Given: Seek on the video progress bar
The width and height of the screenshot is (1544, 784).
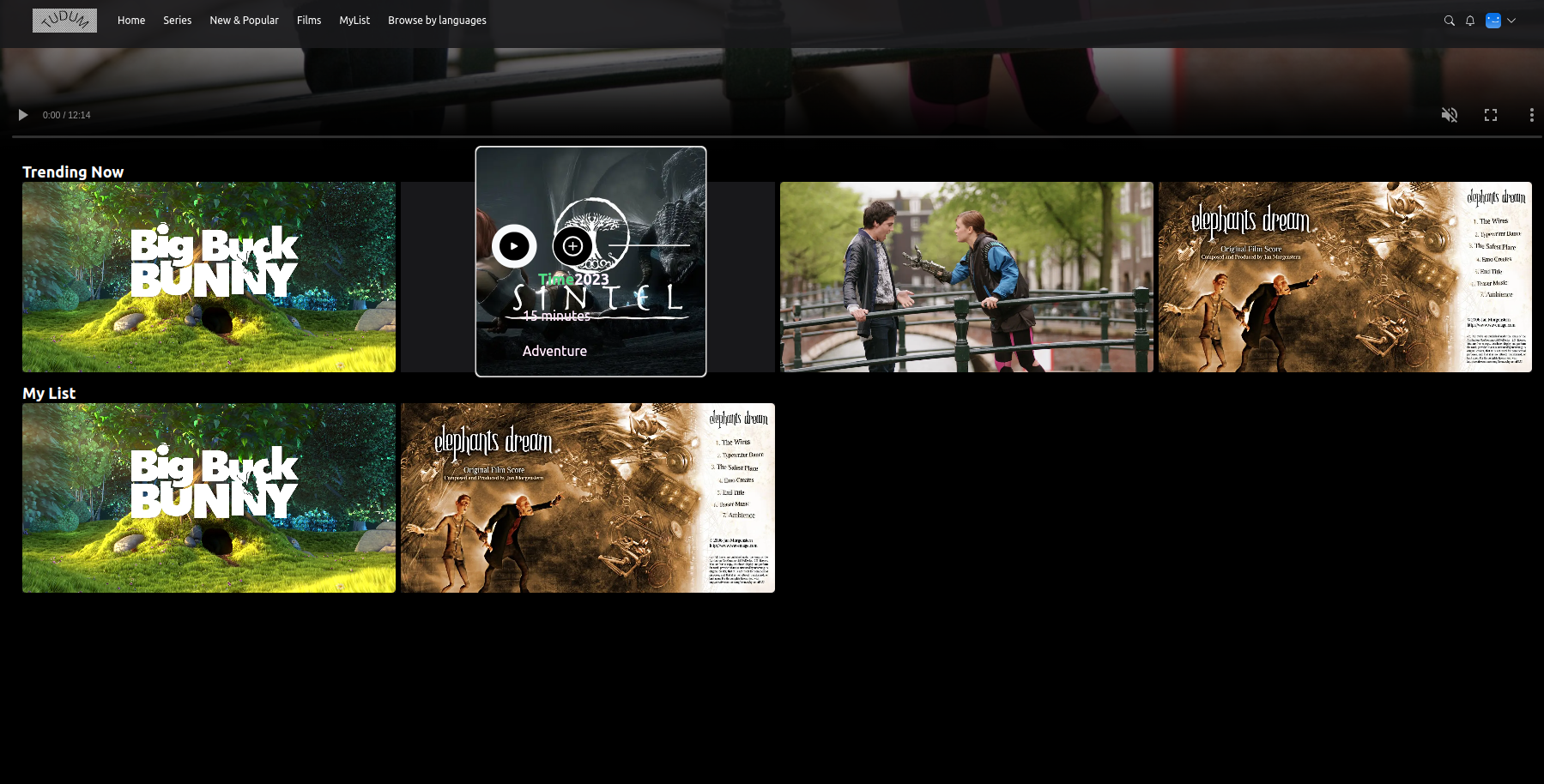Looking at the screenshot, I should (777, 136).
